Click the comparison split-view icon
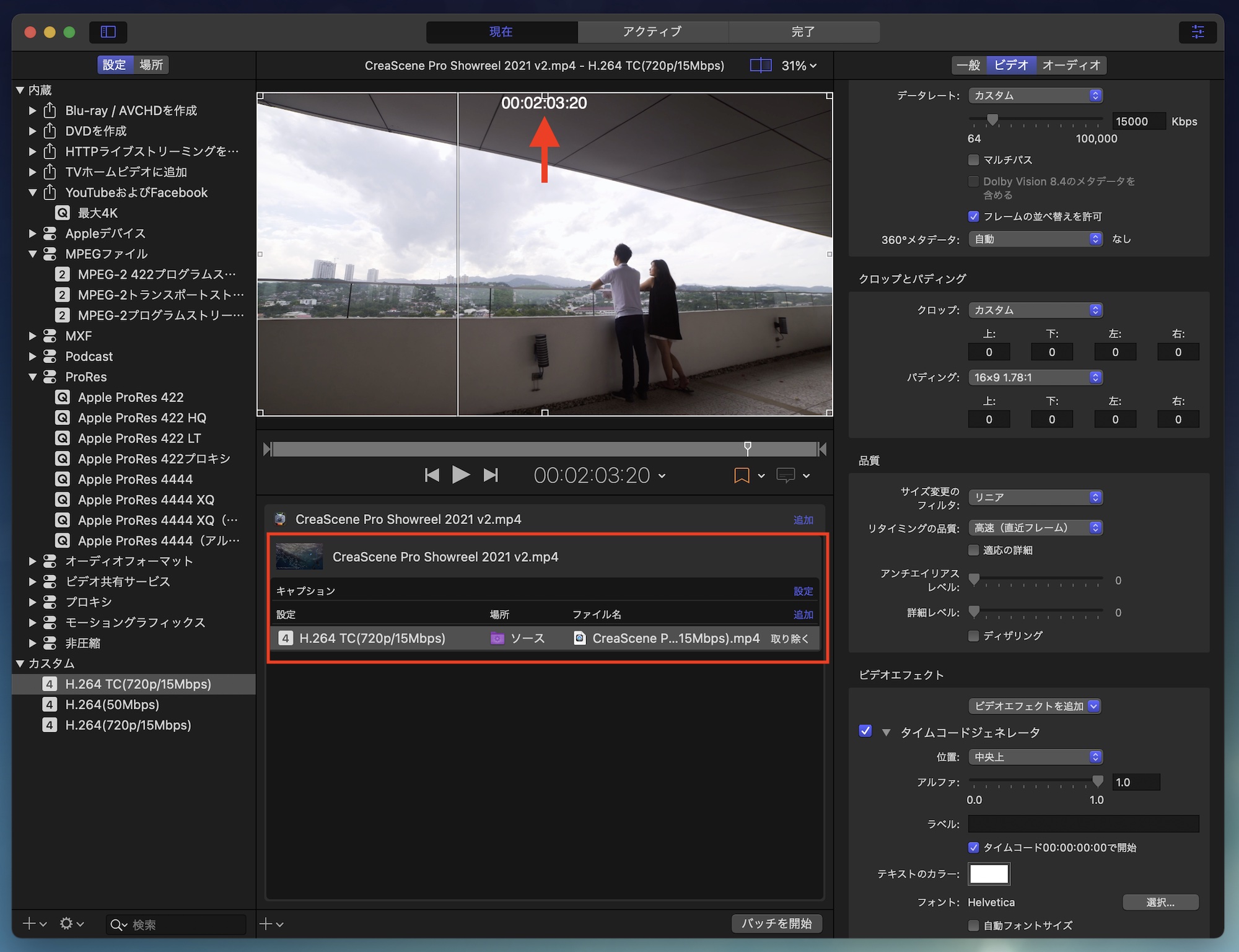Screen dimensions: 1239x952 760,65
